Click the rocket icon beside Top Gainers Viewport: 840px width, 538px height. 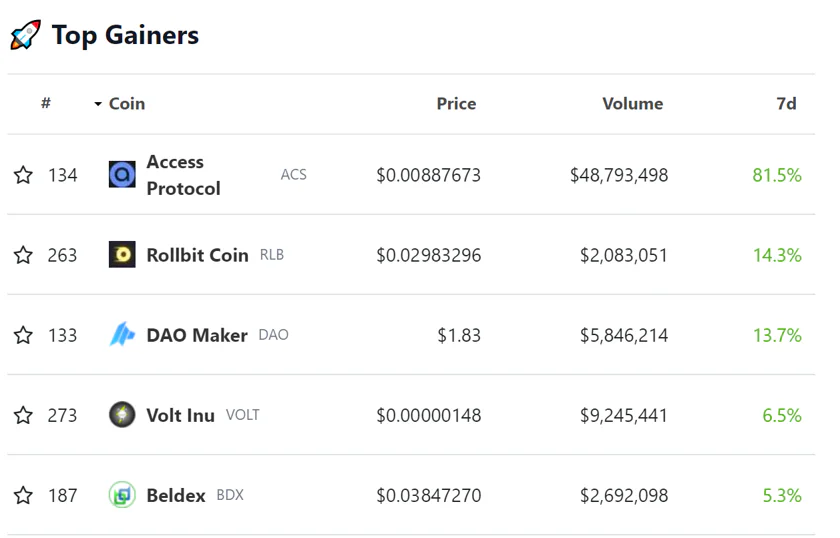25,35
